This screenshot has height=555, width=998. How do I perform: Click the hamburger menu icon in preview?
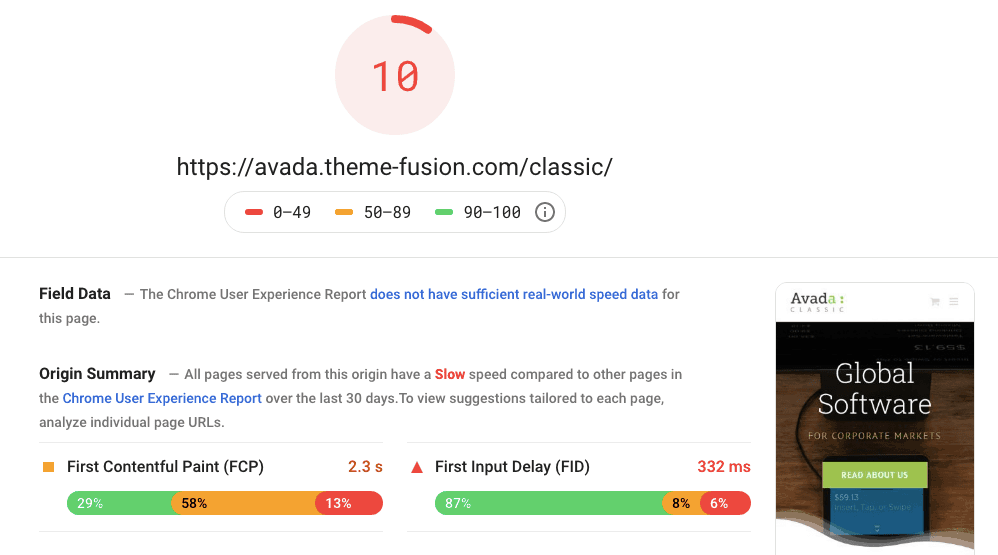click(x=953, y=302)
